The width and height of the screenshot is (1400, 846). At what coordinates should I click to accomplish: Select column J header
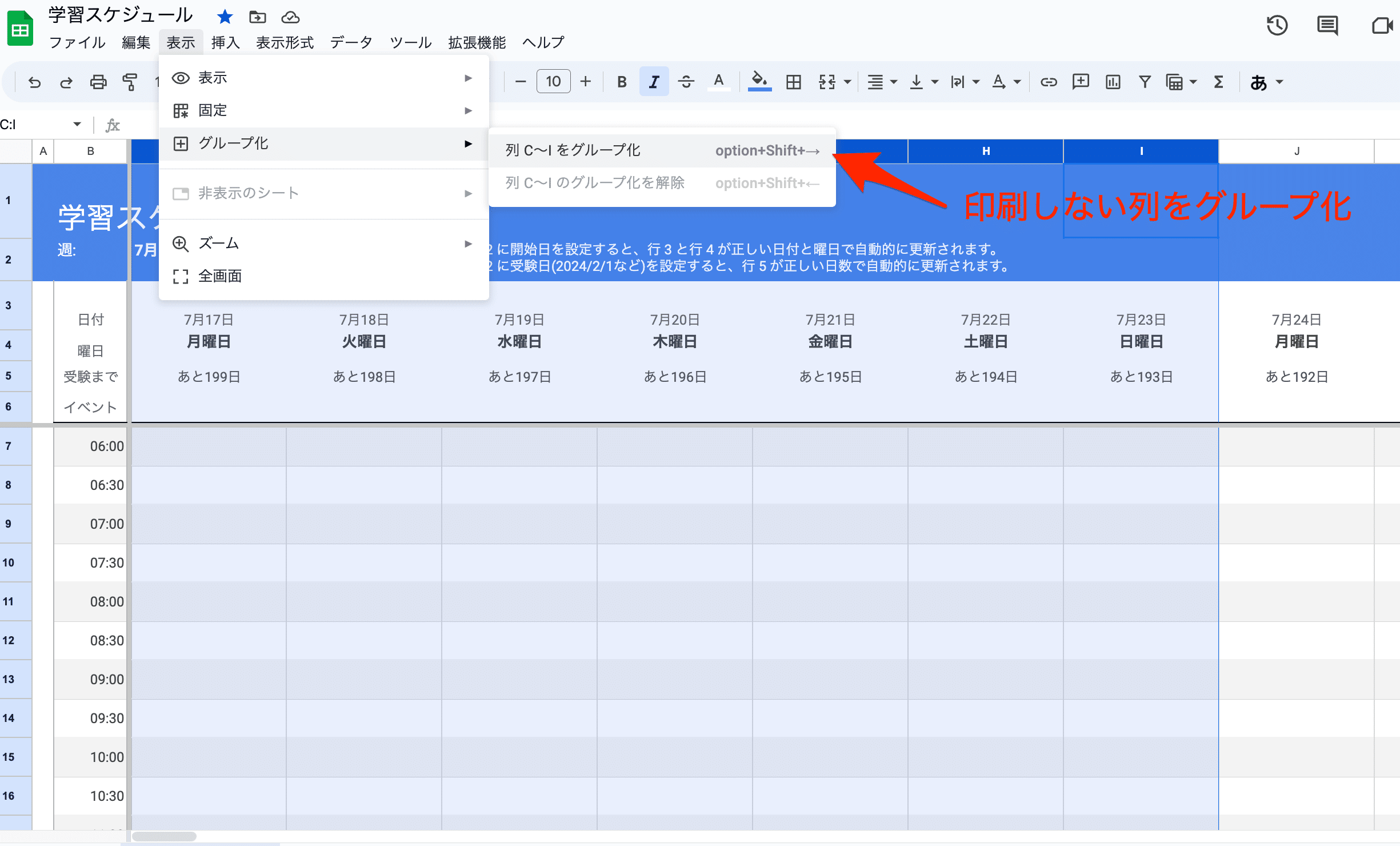click(x=1296, y=151)
